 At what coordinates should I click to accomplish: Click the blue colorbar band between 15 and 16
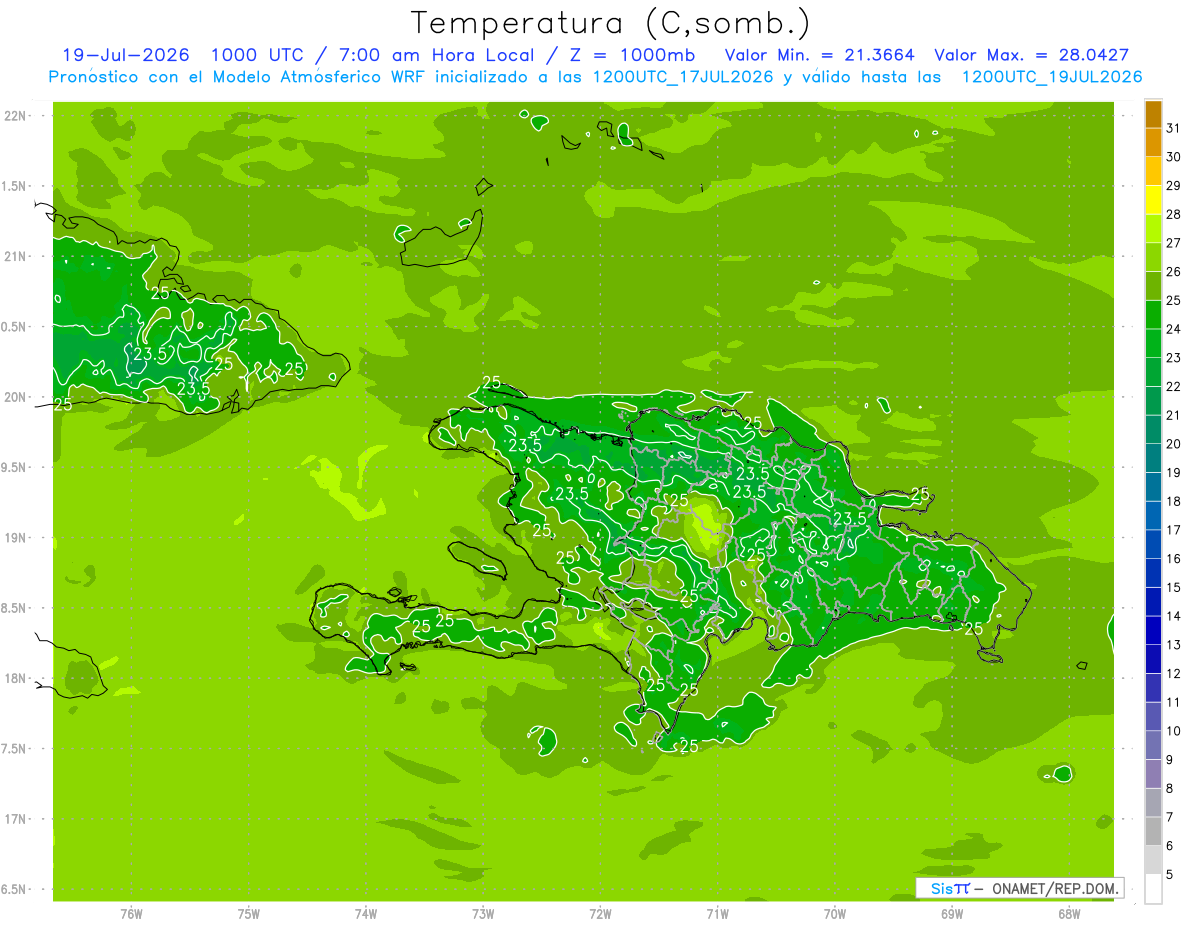click(x=1153, y=573)
